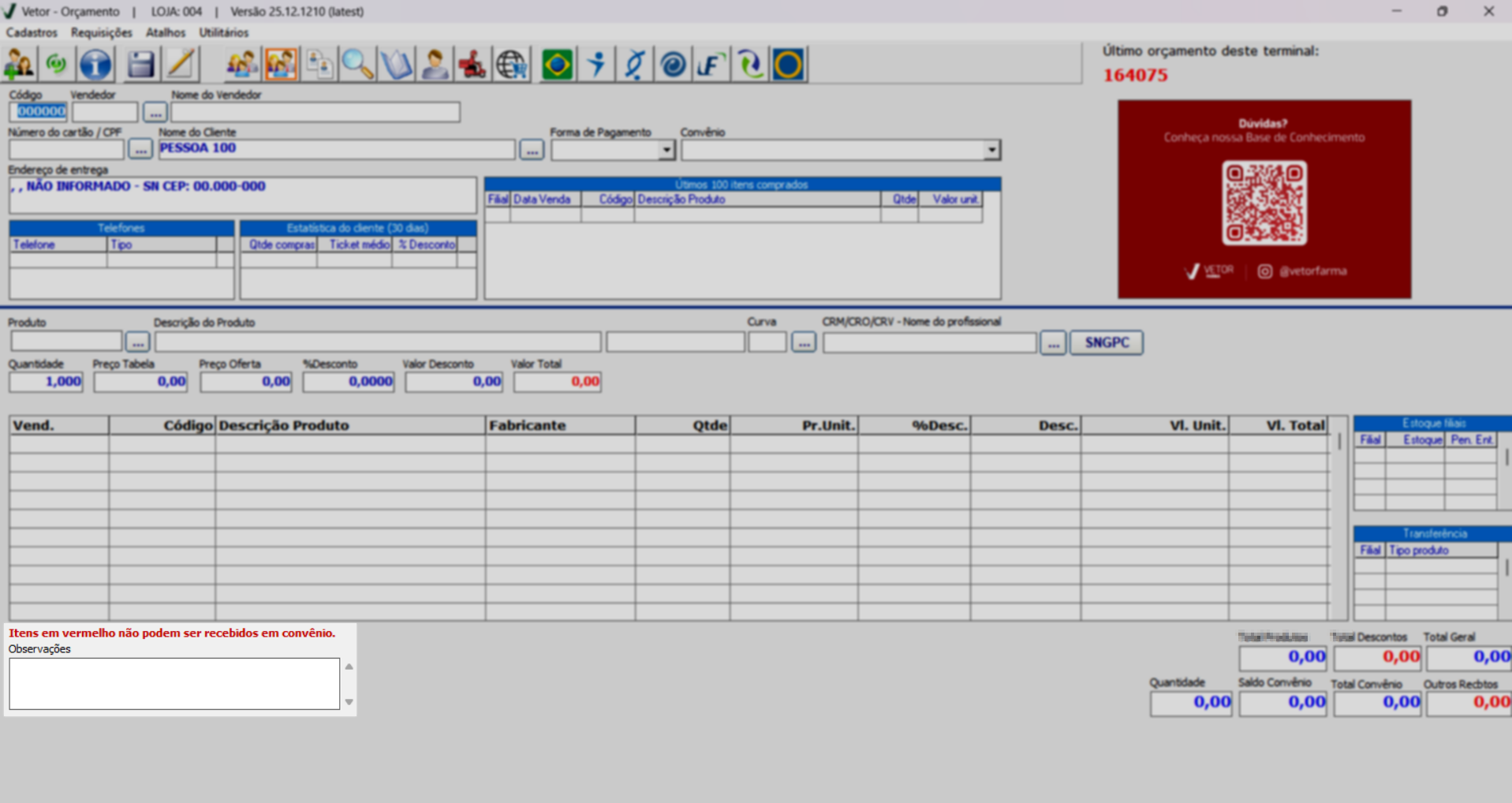Click the Curva input field

pos(767,342)
